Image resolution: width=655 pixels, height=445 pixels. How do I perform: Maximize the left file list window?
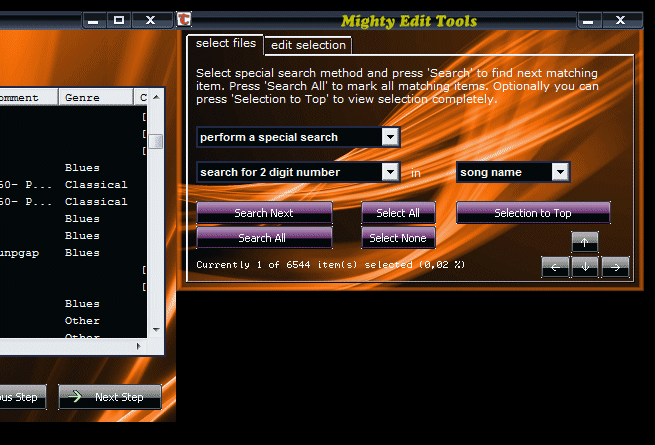pyautogui.click(x=120, y=20)
